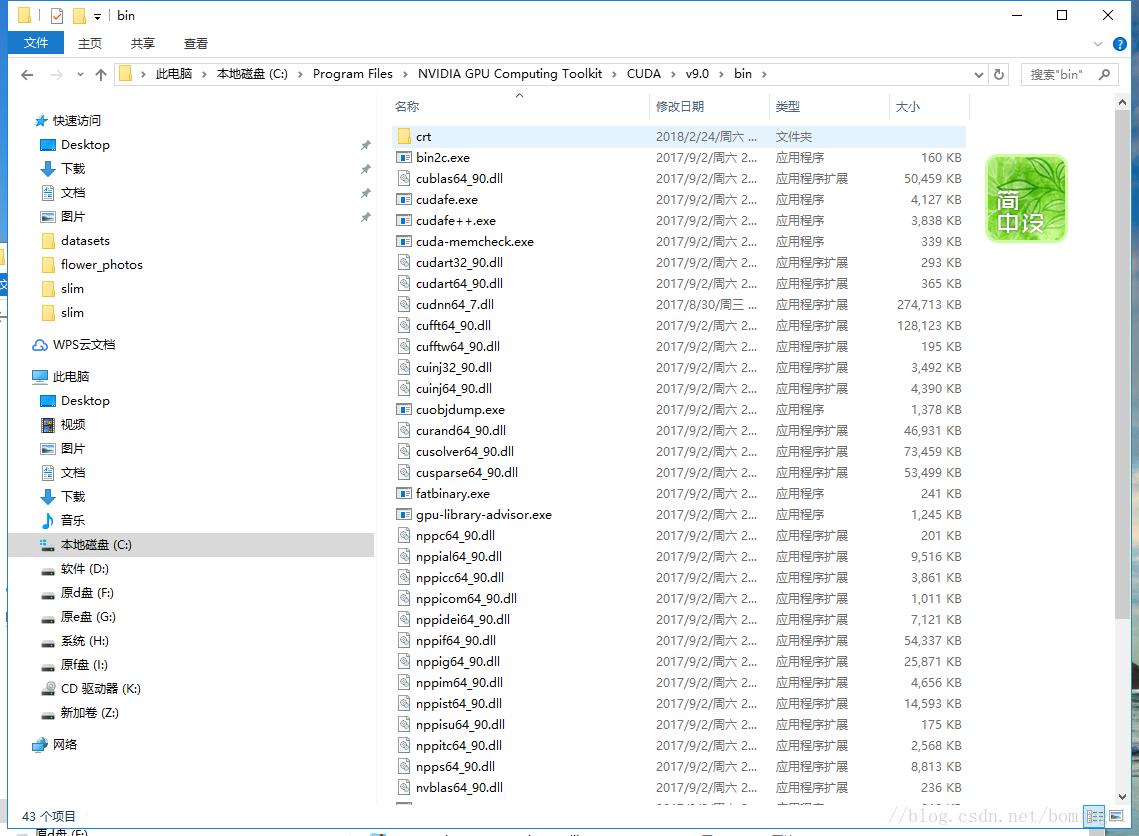Select bin2c.exe file icon
The height and width of the screenshot is (836, 1139).
tap(404, 158)
